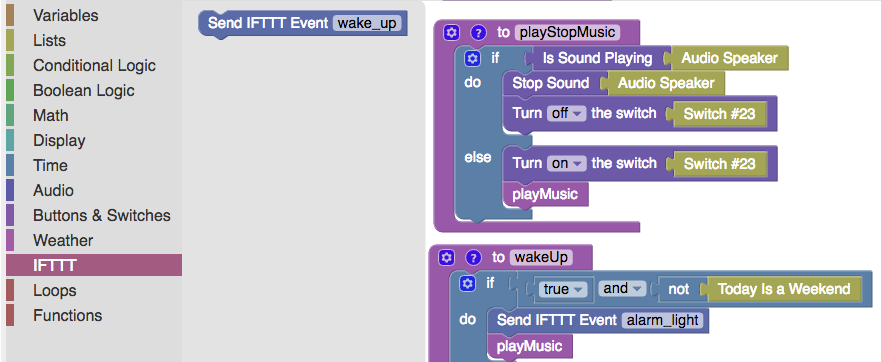Click 'do' label in wakeUp if block
The image size is (881, 362).
coord(467,319)
